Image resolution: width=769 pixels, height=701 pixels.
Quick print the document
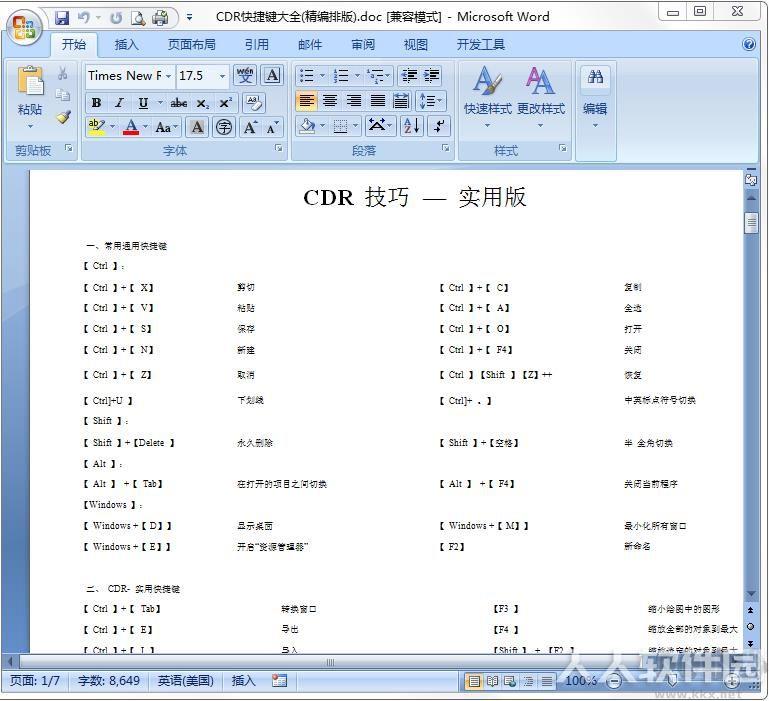click(160, 18)
